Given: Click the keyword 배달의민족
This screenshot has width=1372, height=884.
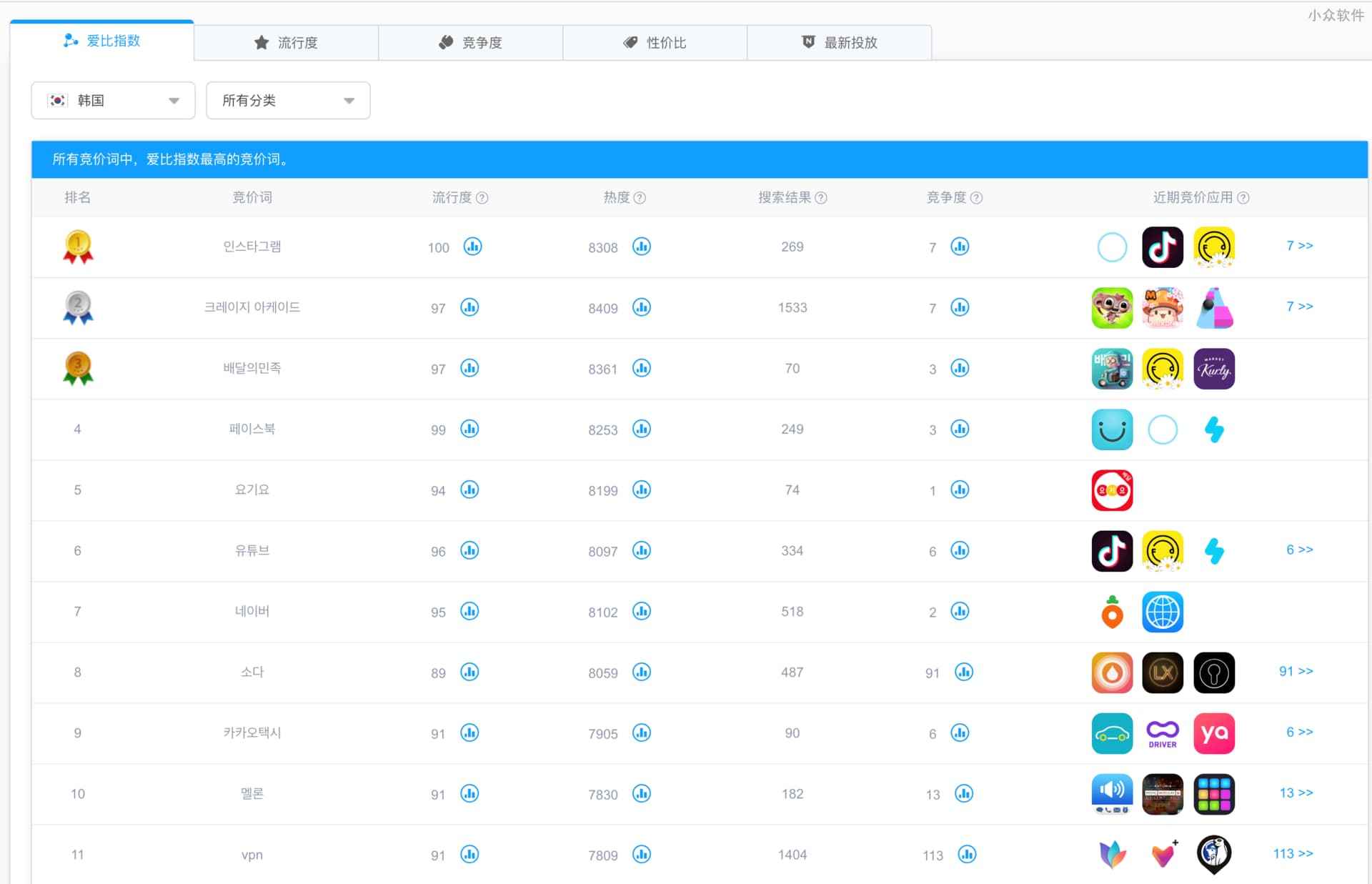Looking at the screenshot, I should coord(252,368).
